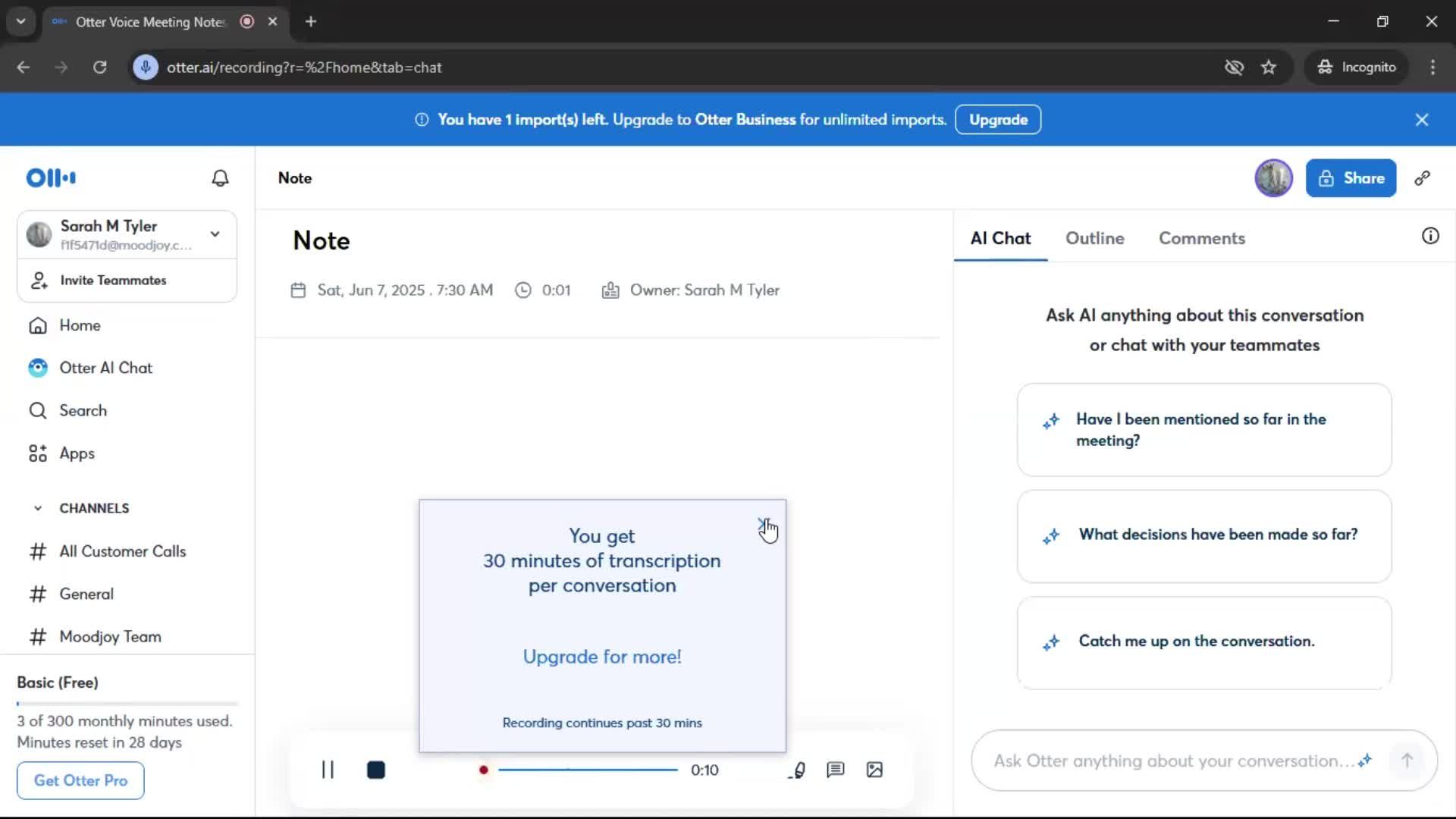Copy the link with the chain icon

click(x=1422, y=178)
